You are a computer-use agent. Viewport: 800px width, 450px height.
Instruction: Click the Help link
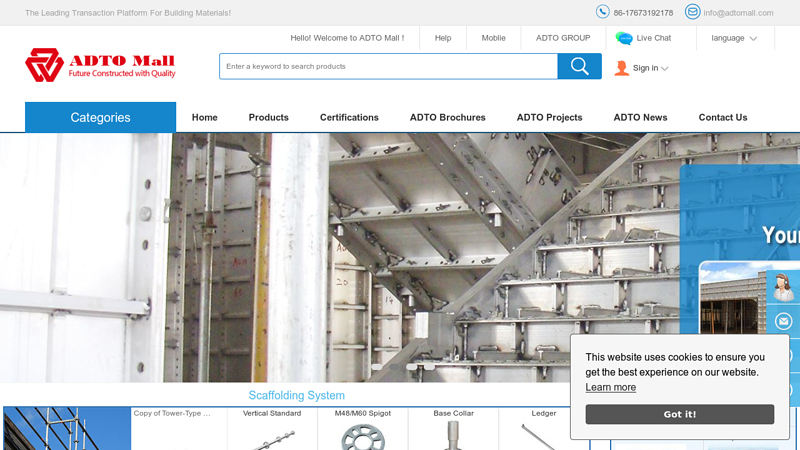[443, 38]
